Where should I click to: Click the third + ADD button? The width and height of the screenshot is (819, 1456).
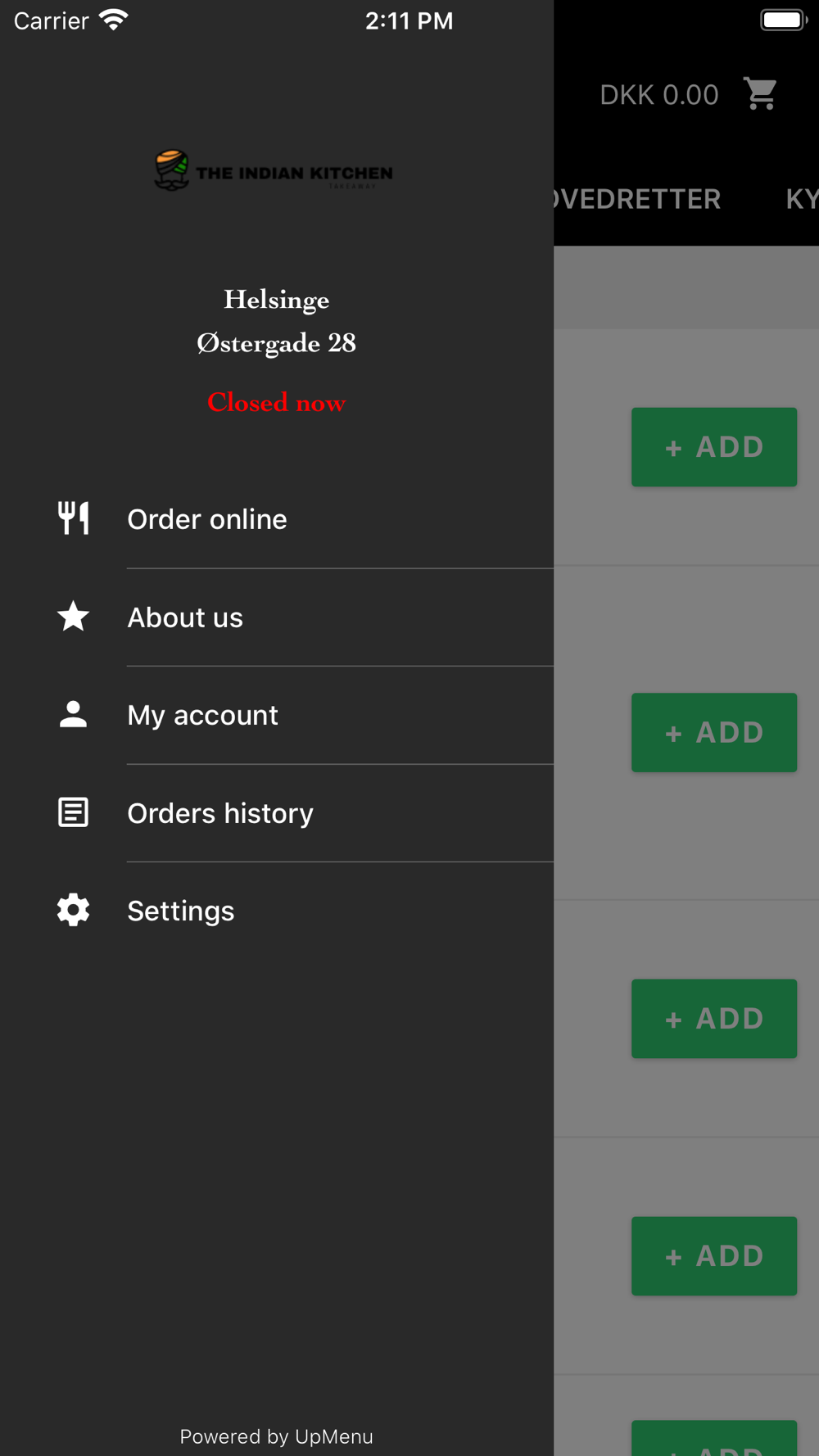pos(714,1019)
